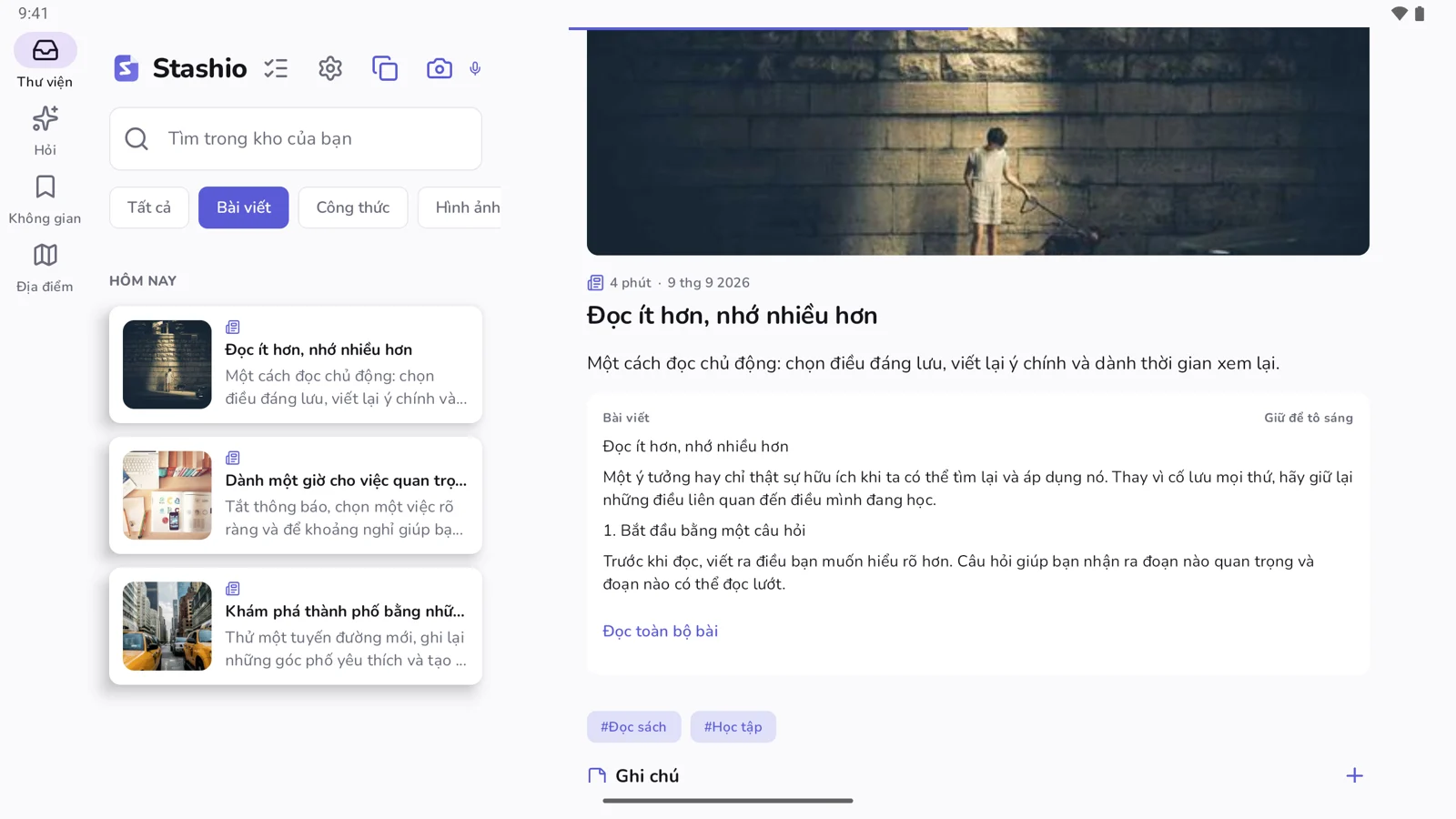Click the large article hero image
Screen dimensions: 1456x819
978,141
